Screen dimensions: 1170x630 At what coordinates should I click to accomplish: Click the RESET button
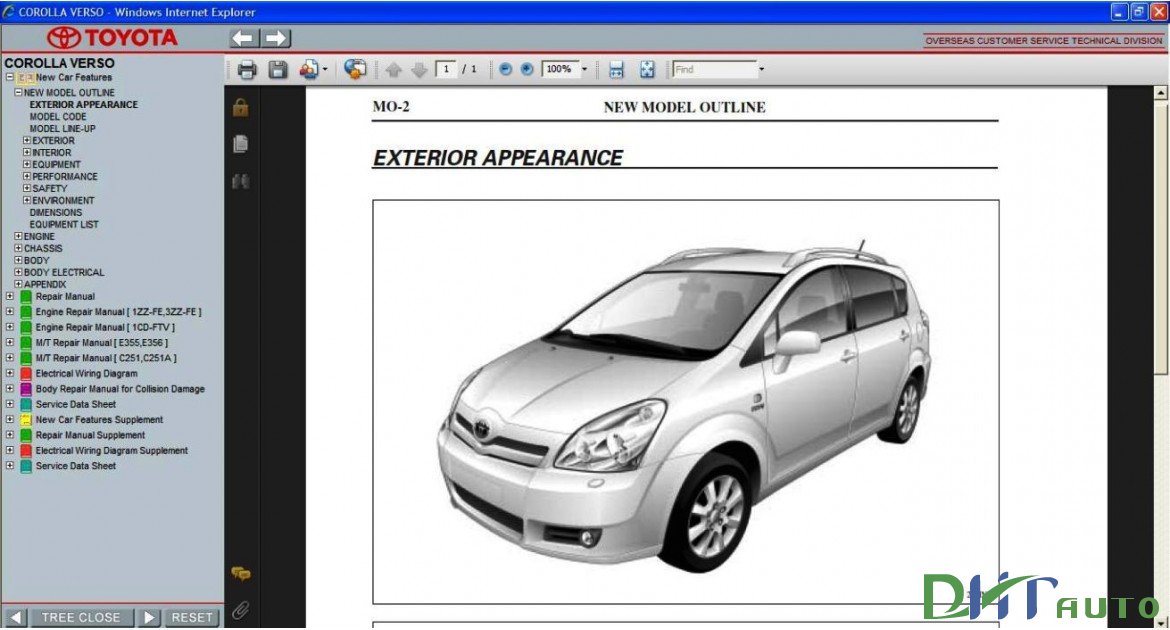(192, 617)
